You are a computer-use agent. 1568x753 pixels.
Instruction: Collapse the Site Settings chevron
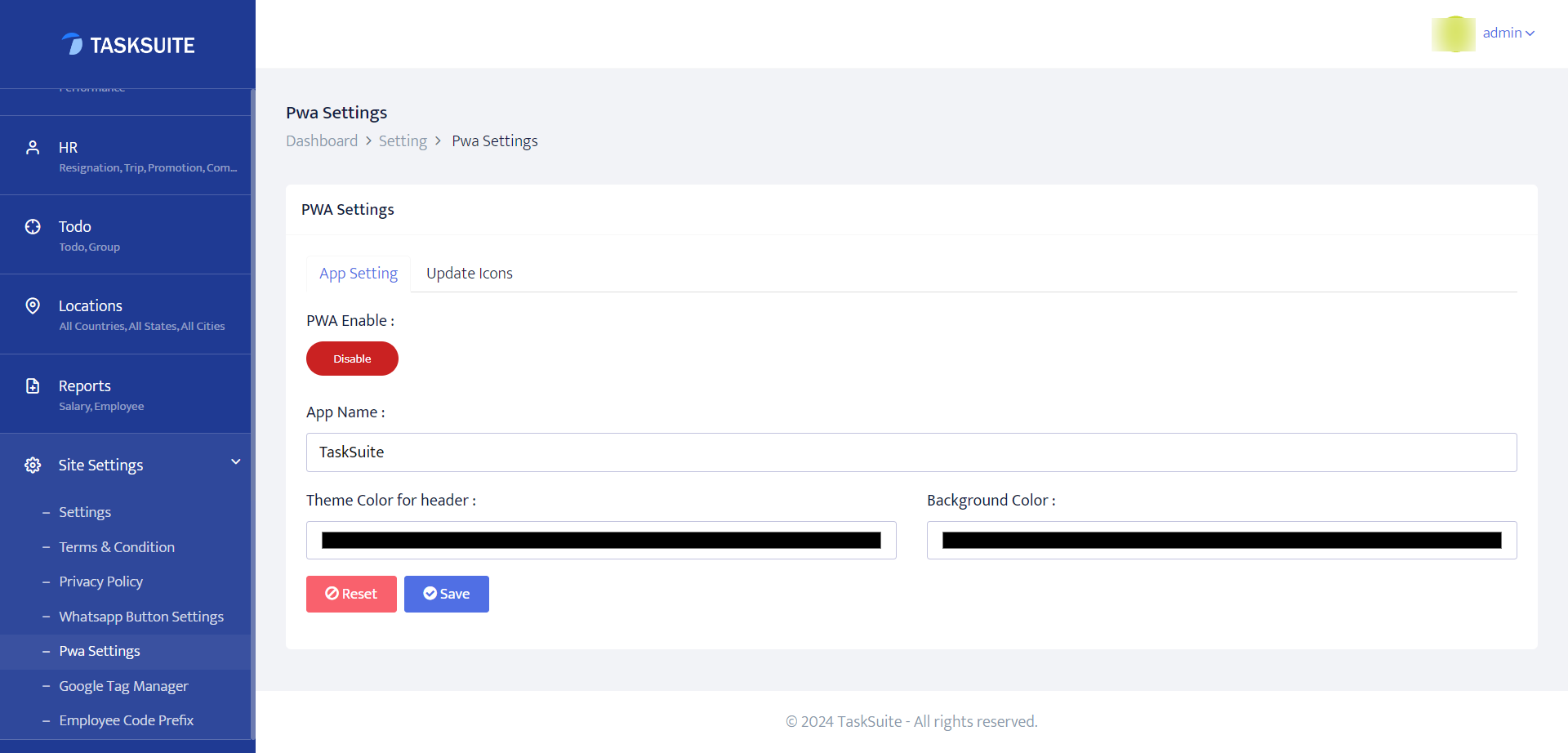tap(236, 462)
